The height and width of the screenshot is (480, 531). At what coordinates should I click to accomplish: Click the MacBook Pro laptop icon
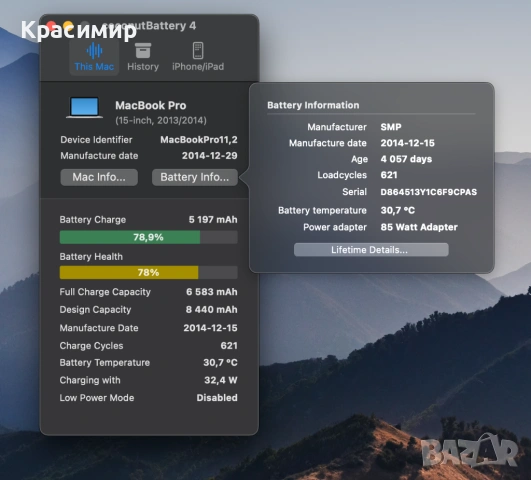pos(84,108)
